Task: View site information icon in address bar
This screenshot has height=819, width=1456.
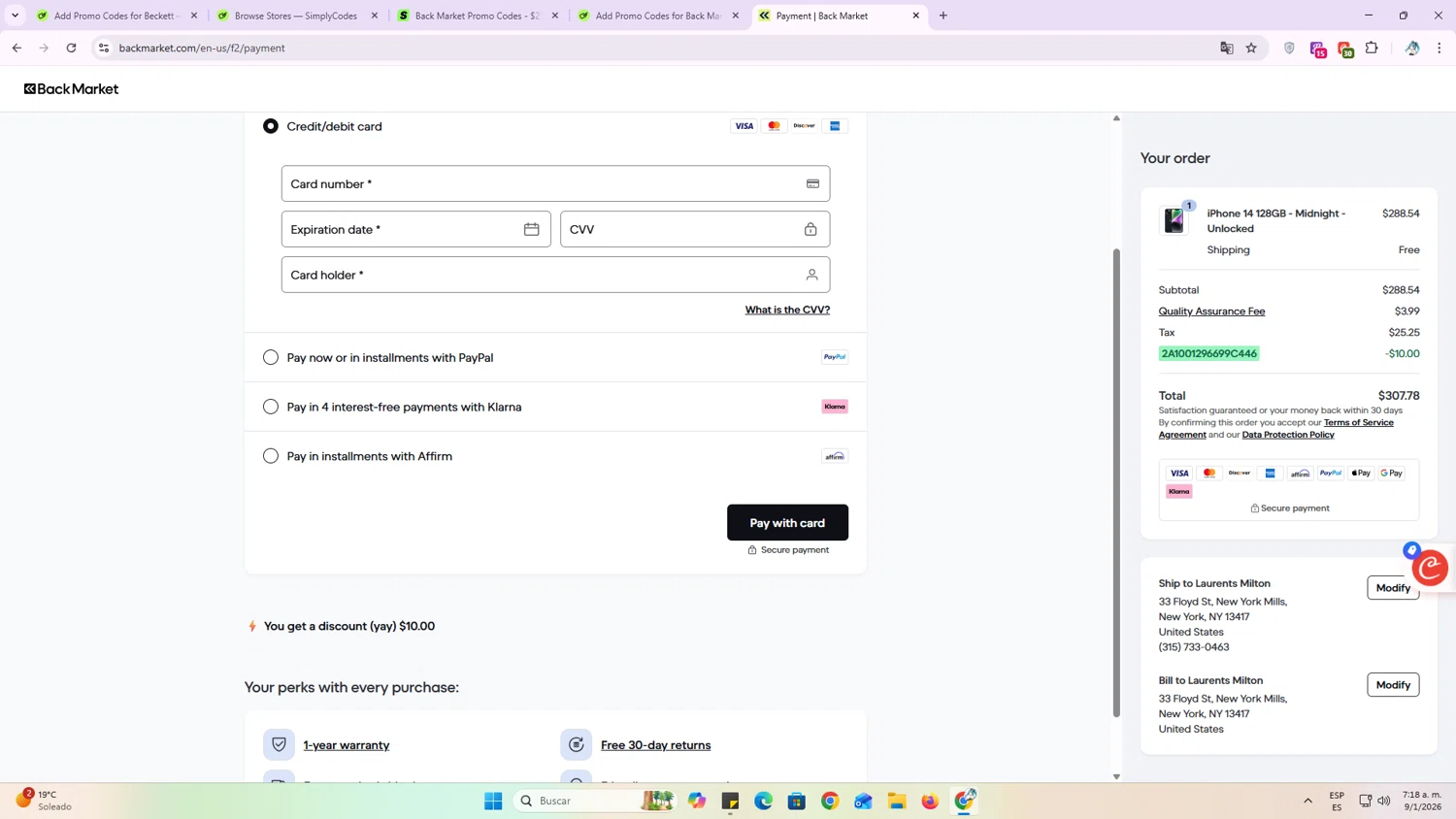Action: point(104,48)
